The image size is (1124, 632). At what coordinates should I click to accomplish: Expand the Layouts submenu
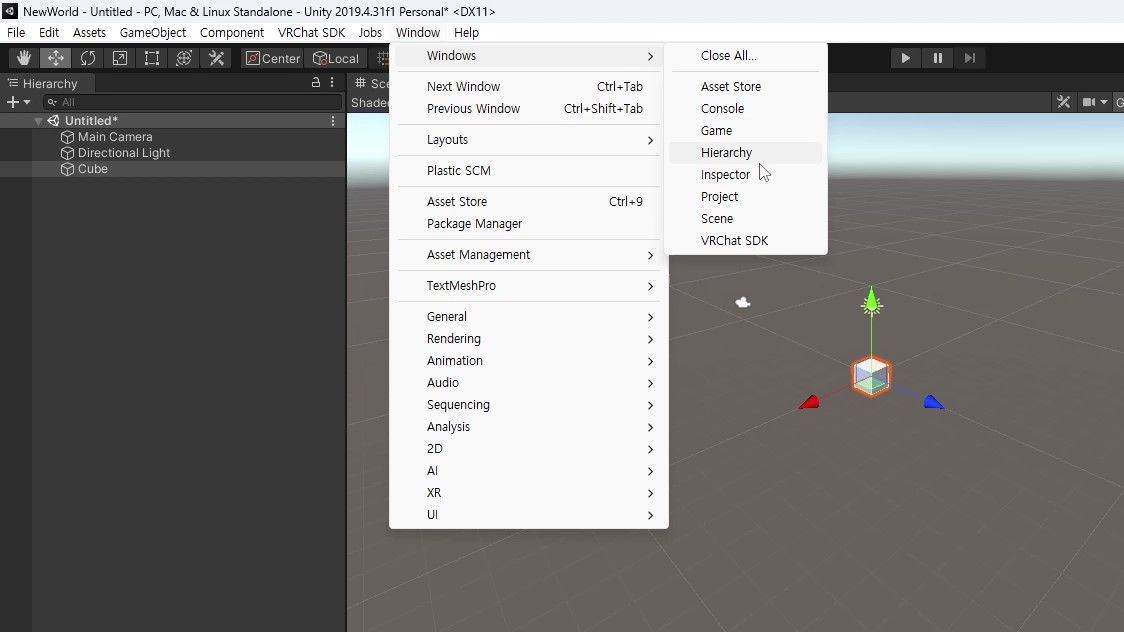pos(528,140)
